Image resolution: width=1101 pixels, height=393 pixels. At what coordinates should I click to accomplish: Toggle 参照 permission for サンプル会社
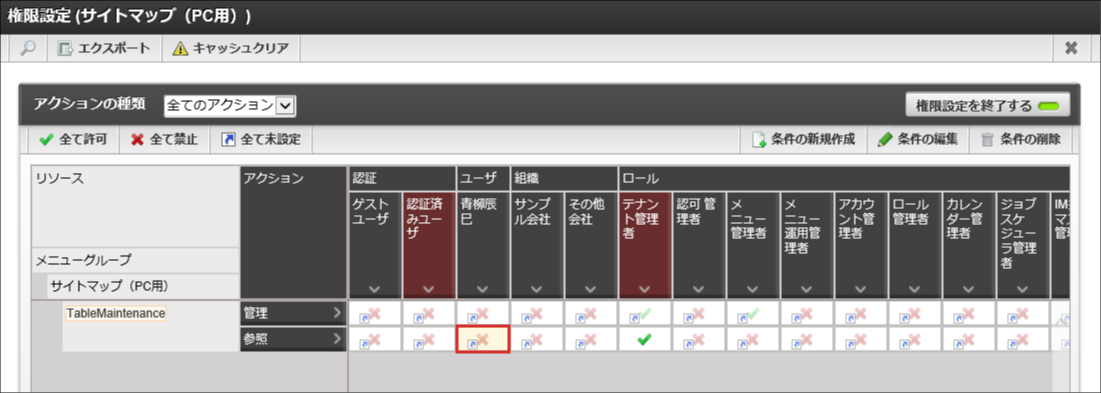click(537, 340)
